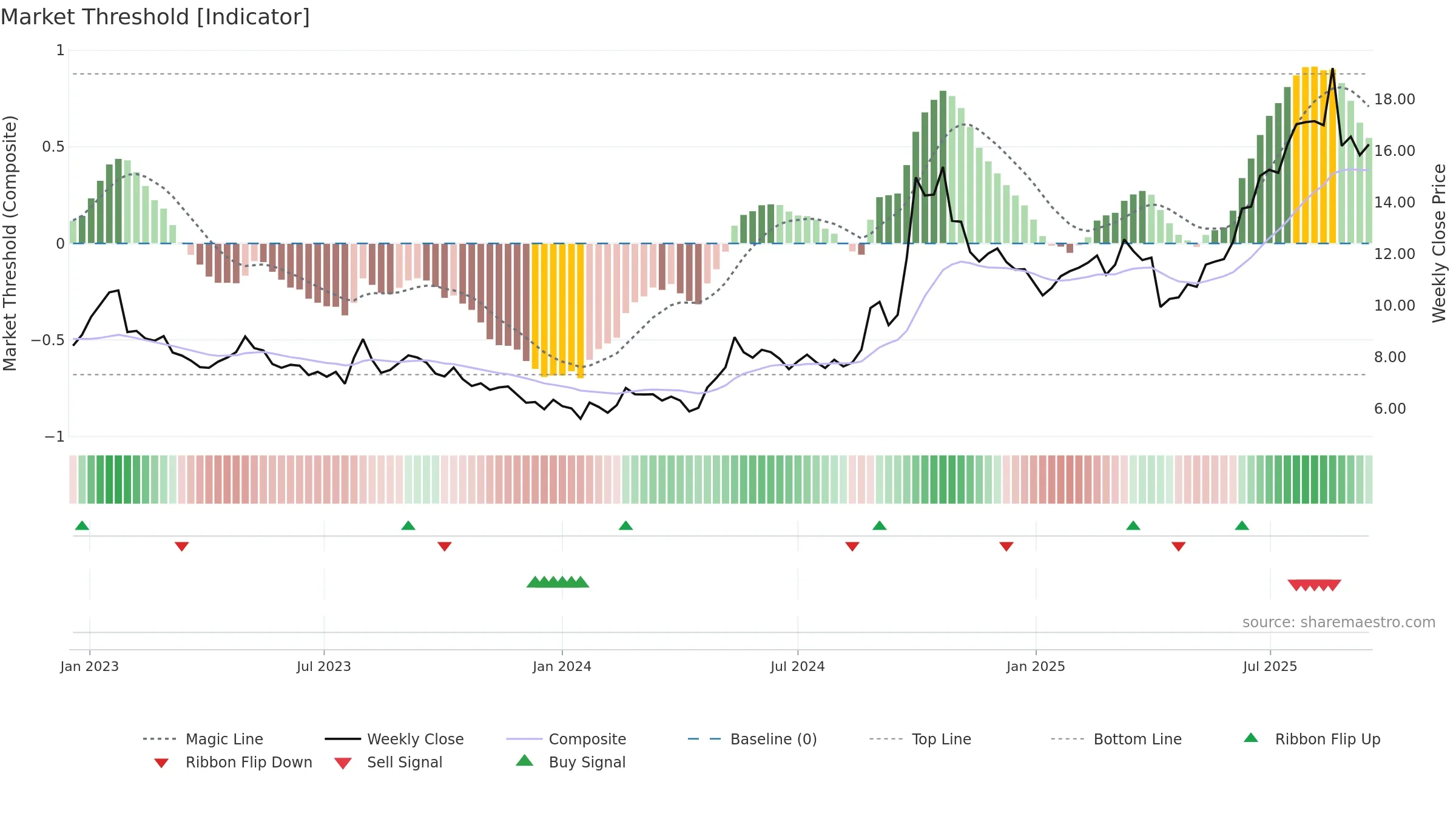Screen dimensions: 1456x819
Task: Toggle the Magic Line legend entry
Action: pyautogui.click(x=203, y=739)
